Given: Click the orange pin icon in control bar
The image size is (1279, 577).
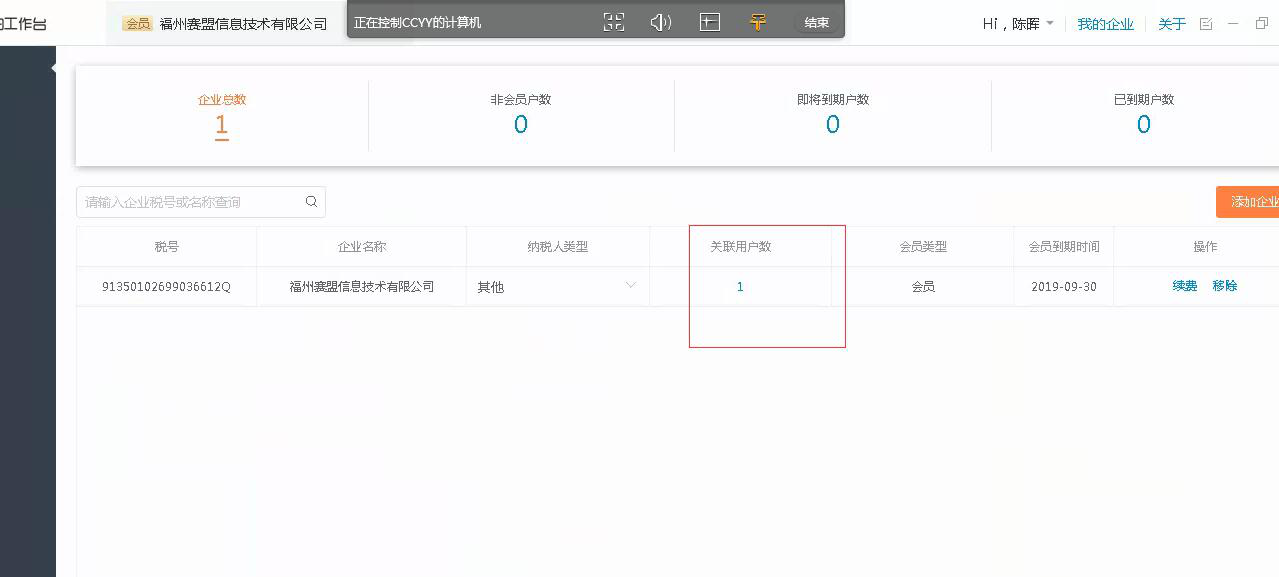Looking at the screenshot, I should 758,22.
